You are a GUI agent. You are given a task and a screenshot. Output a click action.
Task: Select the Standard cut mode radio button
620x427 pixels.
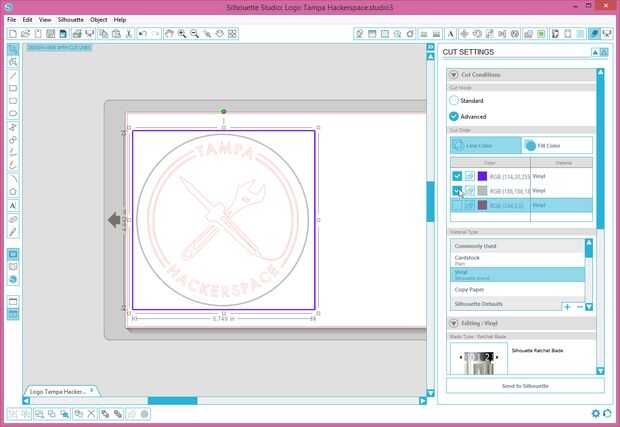(x=454, y=100)
